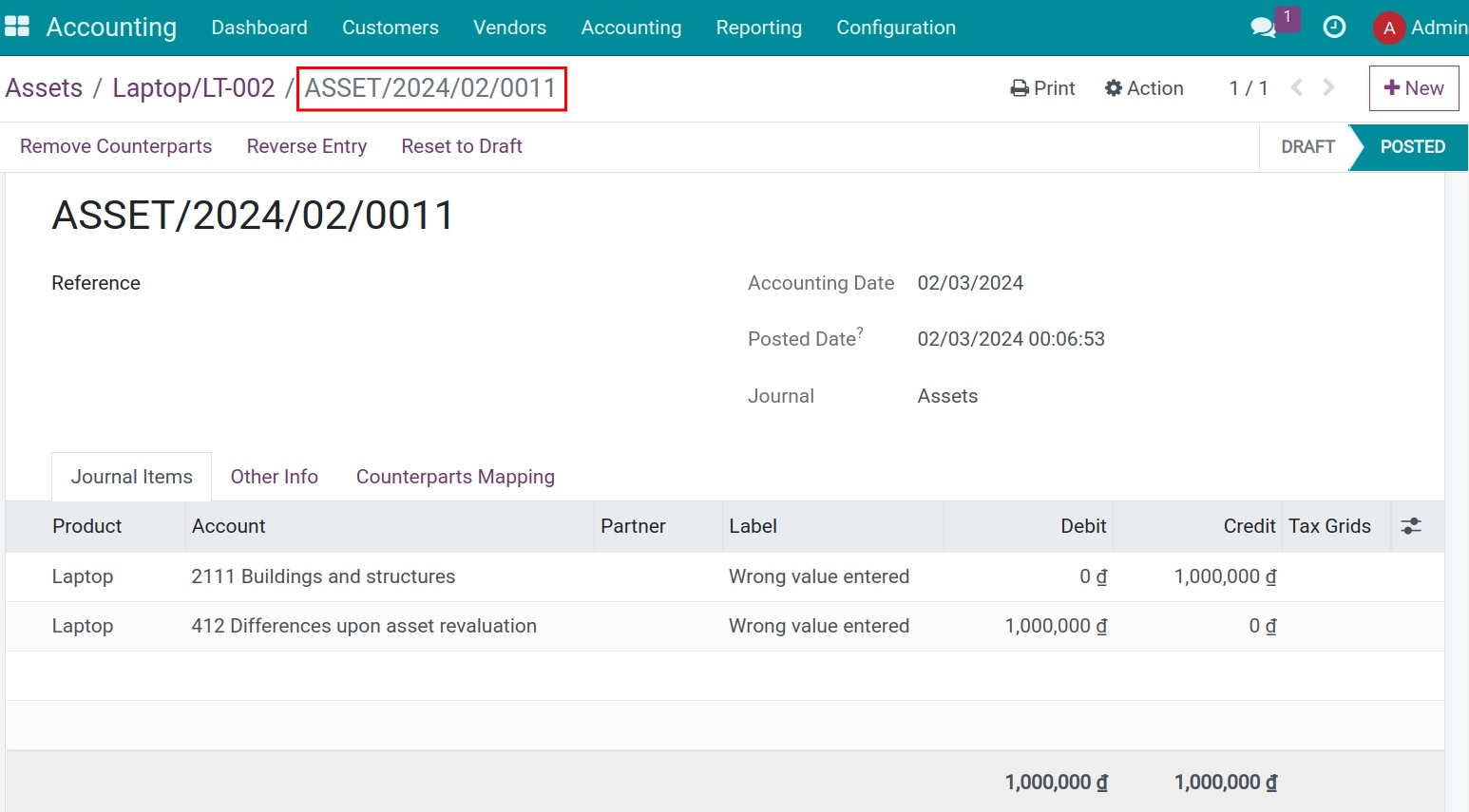This screenshot has height=812, width=1469.
Task: Open the Configuration menu
Action: (x=895, y=28)
